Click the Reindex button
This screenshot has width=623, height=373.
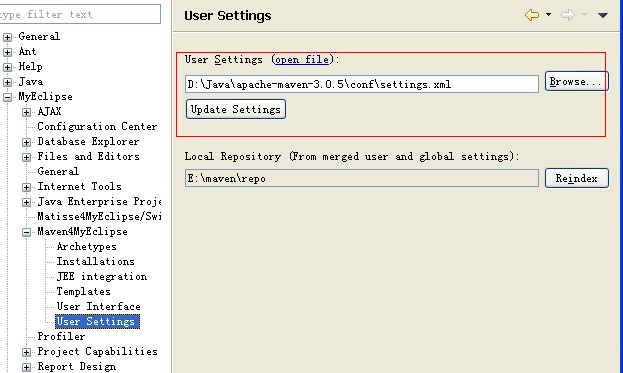click(x=577, y=178)
